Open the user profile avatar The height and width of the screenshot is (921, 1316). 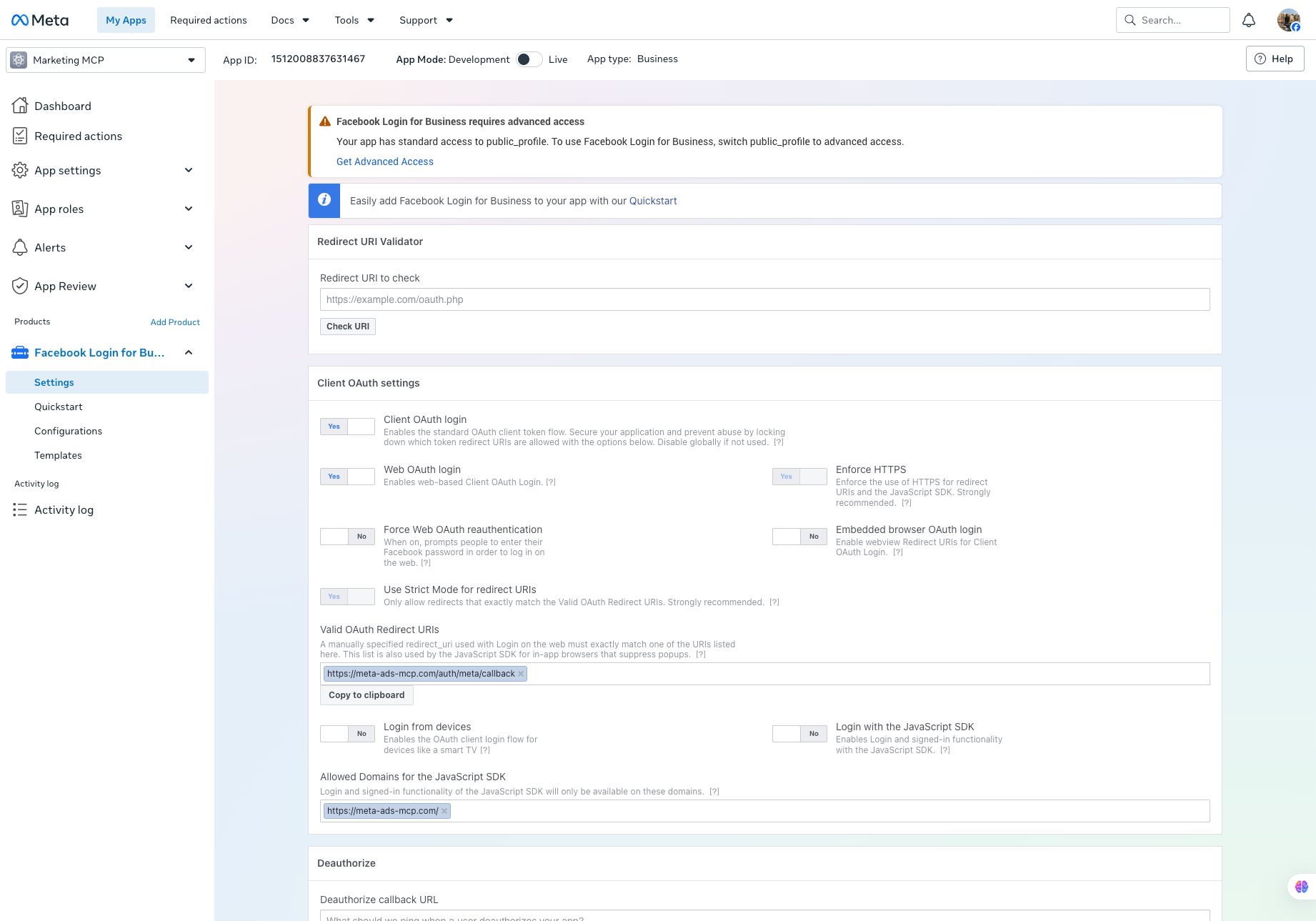point(1289,20)
